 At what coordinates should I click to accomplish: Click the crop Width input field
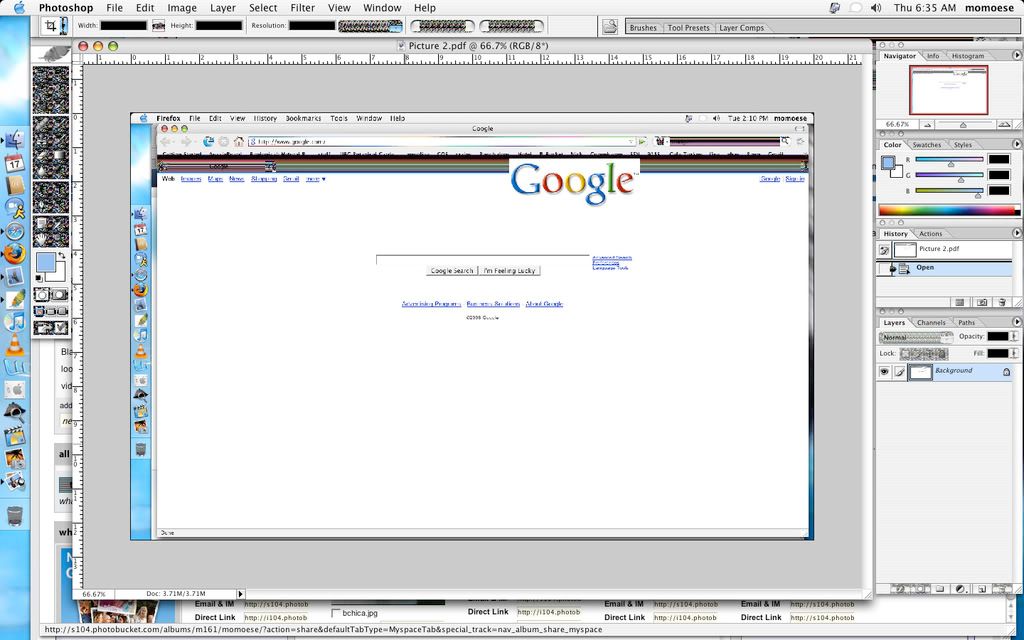(123, 25)
